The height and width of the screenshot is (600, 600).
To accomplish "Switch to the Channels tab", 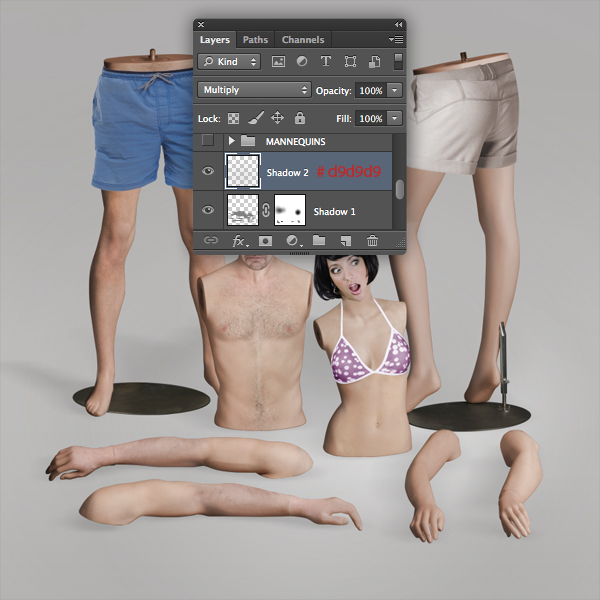I will point(303,40).
